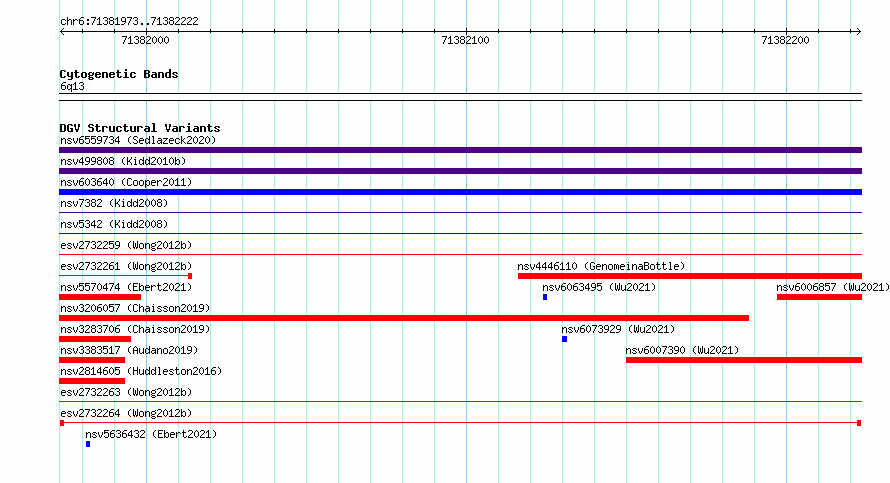Select the nsv6559734 purple variant bar
This screenshot has width=890, height=483.
[460, 150]
